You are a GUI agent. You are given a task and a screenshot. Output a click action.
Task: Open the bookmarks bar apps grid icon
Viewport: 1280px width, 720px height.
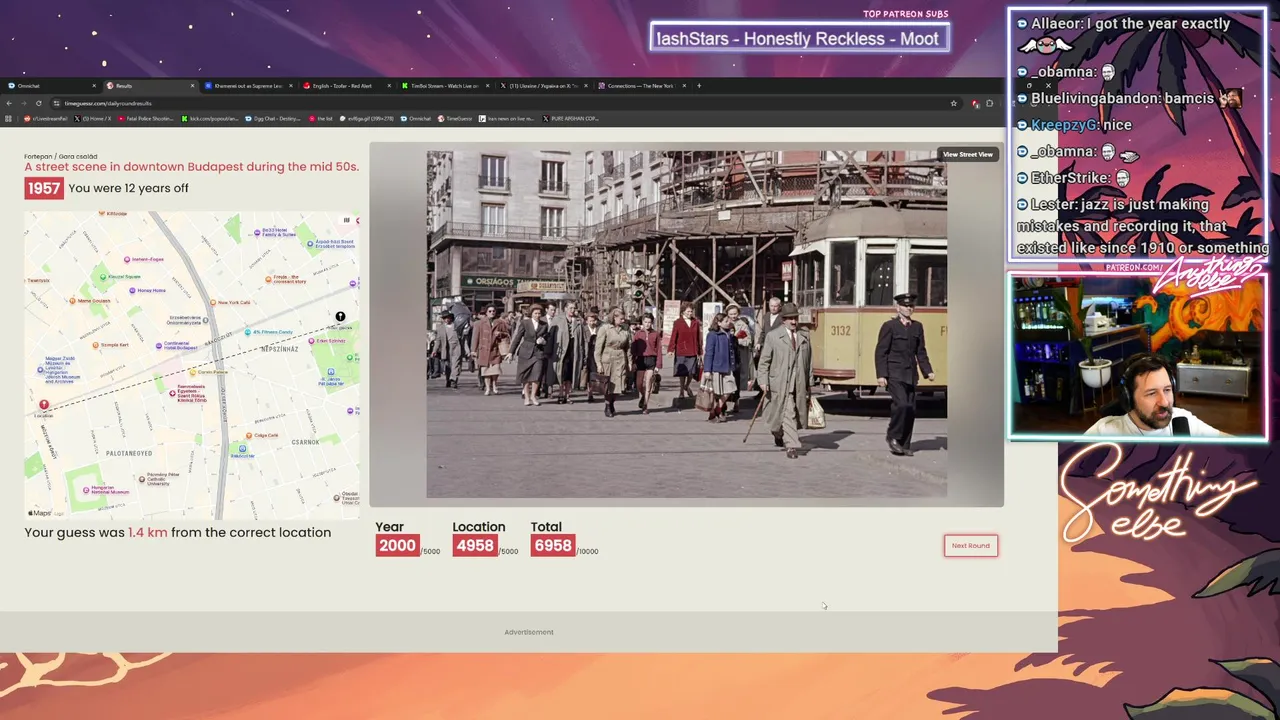[9, 118]
